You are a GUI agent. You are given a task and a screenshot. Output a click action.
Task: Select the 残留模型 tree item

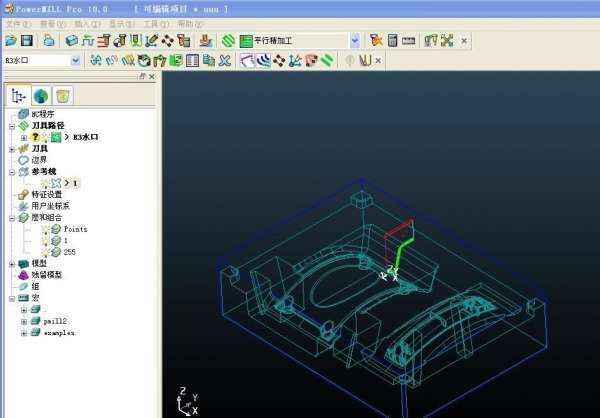pos(46,275)
